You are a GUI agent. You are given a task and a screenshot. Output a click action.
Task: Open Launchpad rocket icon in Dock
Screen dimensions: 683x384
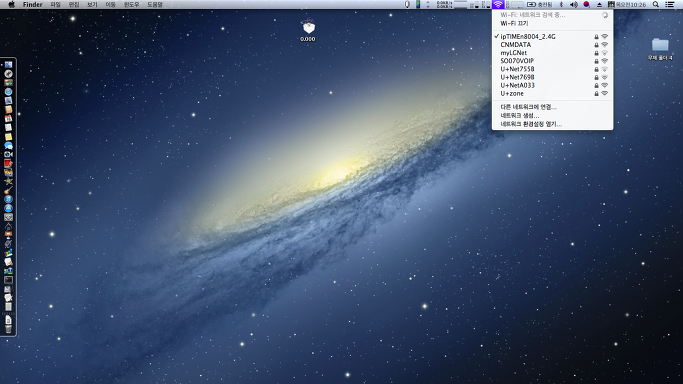click(8, 74)
